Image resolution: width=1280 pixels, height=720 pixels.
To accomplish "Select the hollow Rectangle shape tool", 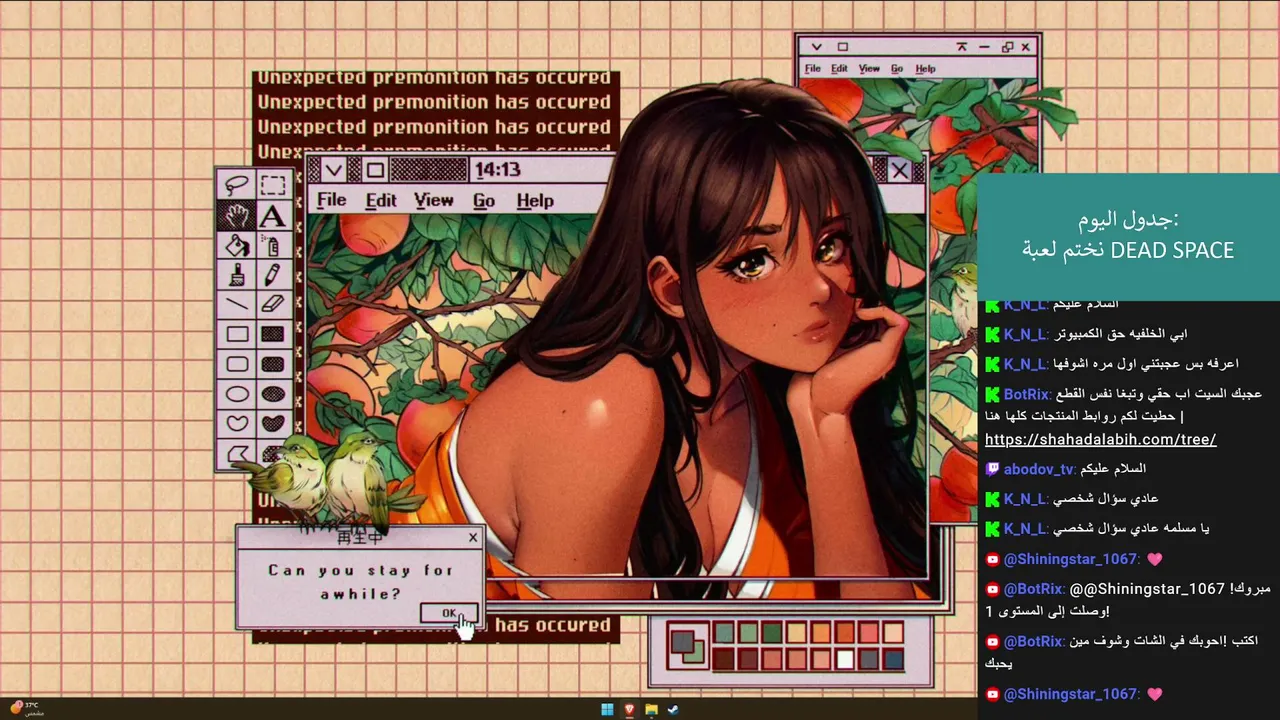I will point(237,334).
